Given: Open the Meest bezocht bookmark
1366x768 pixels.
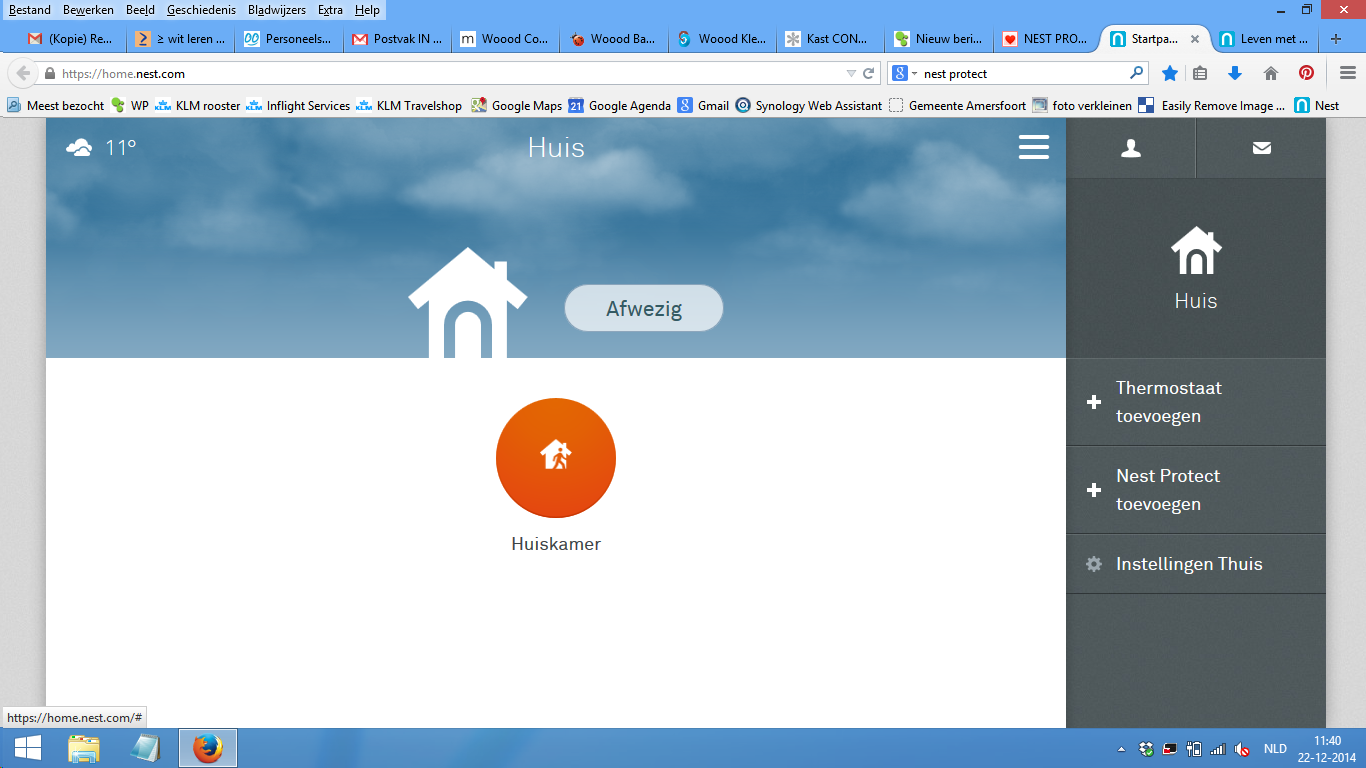Looking at the screenshot, I should [56, 105].
